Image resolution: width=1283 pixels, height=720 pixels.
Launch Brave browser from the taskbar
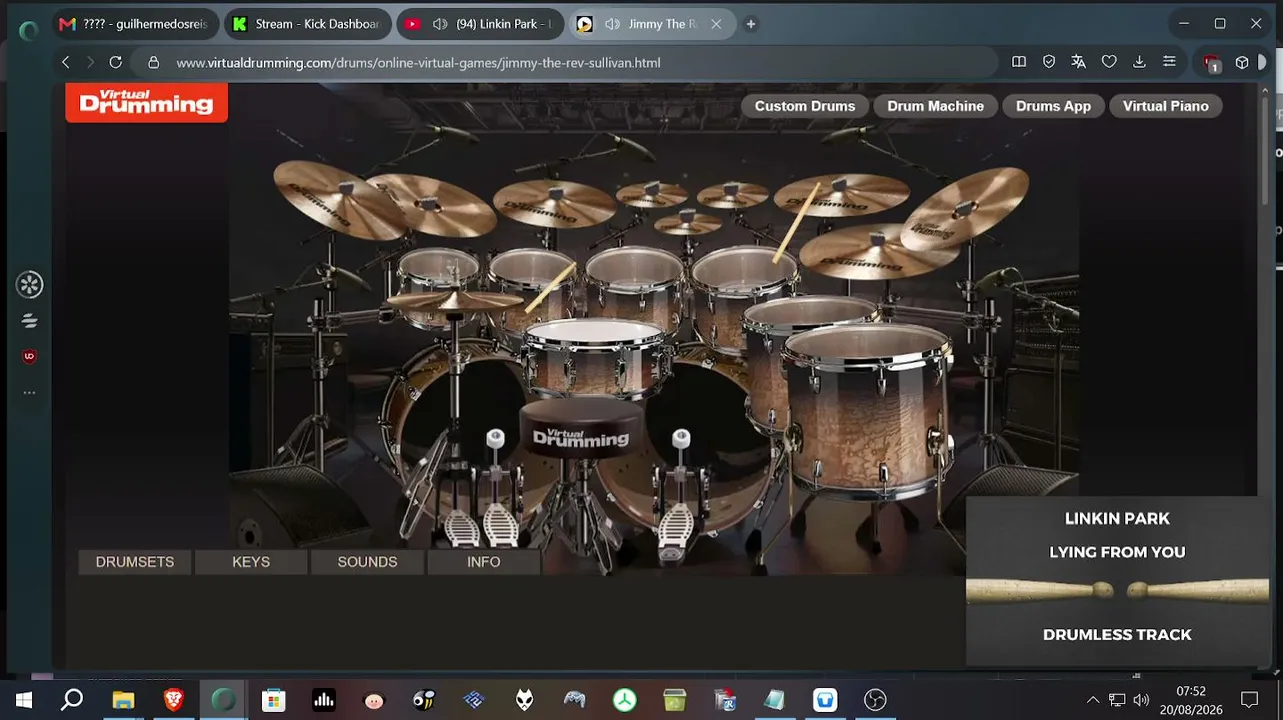[174, 700]
